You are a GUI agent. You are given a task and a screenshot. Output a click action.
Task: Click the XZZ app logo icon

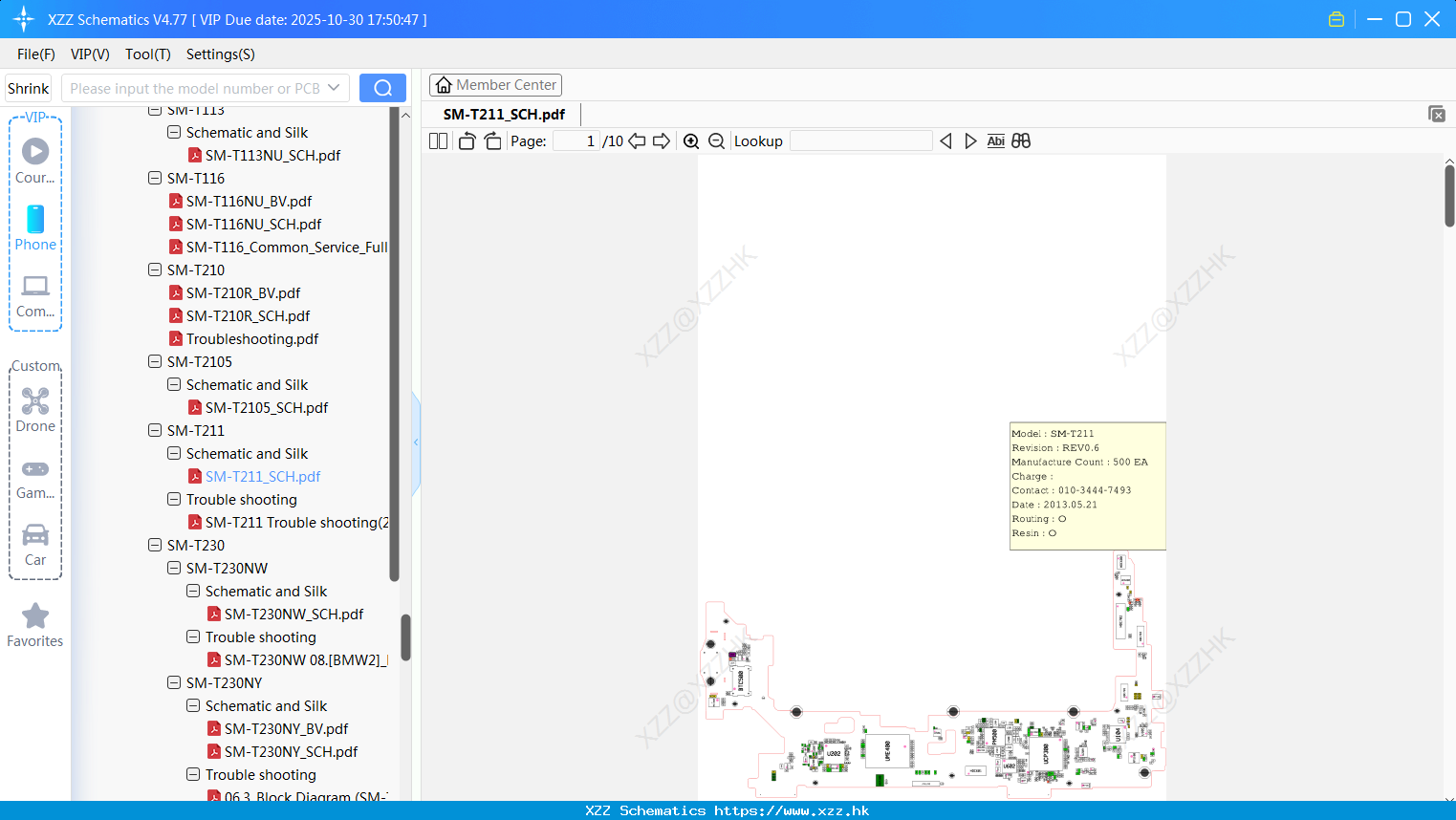pyautogui.click(x=23, y=19)
